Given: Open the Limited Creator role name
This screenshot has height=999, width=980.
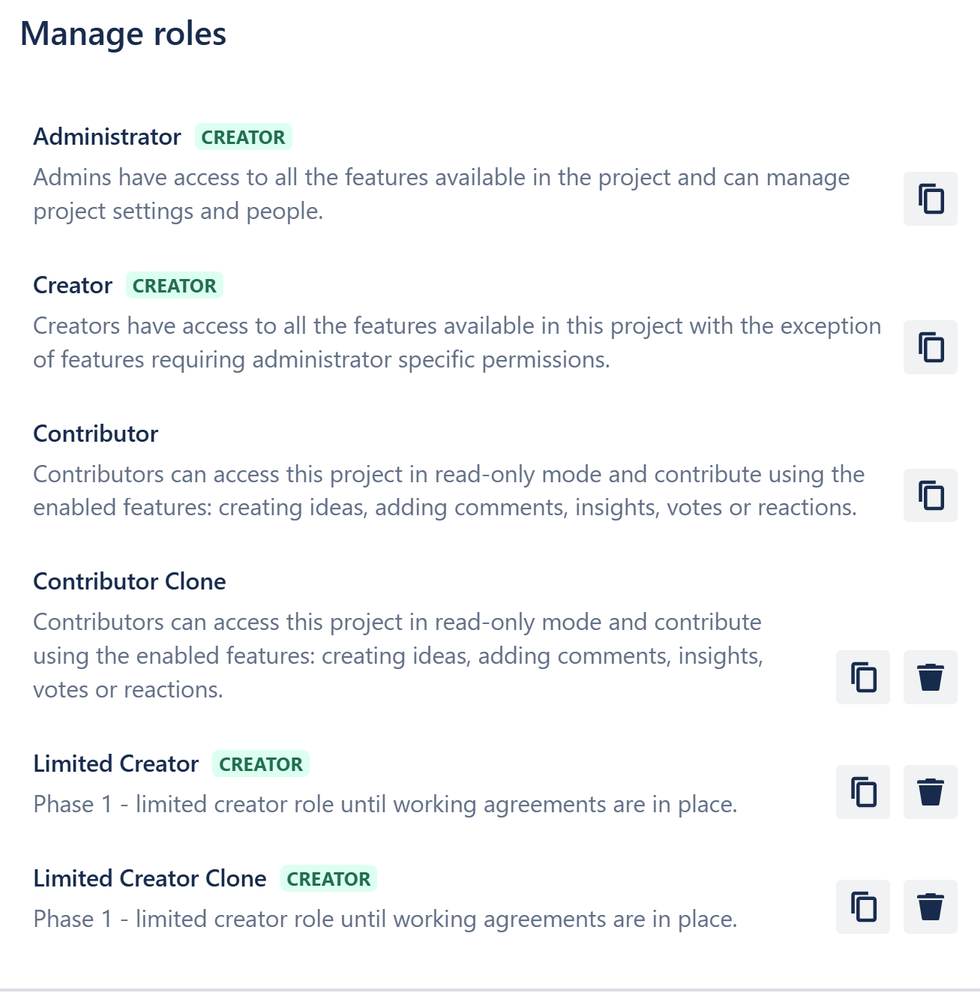Looking at the screenshot, I should click(x=116, y=764).
